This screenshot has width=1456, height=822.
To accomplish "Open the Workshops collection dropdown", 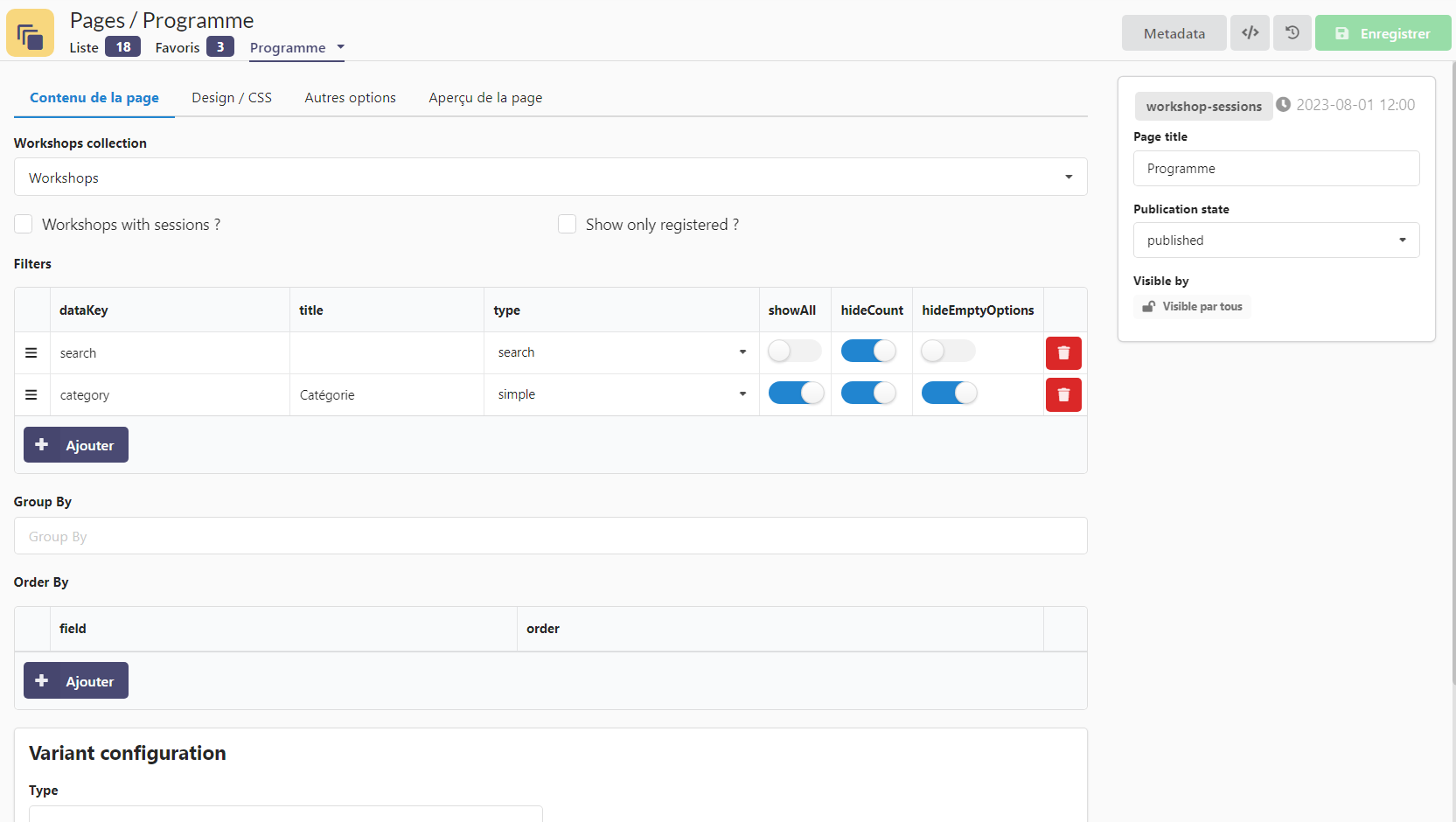I will tap(551, 178).
